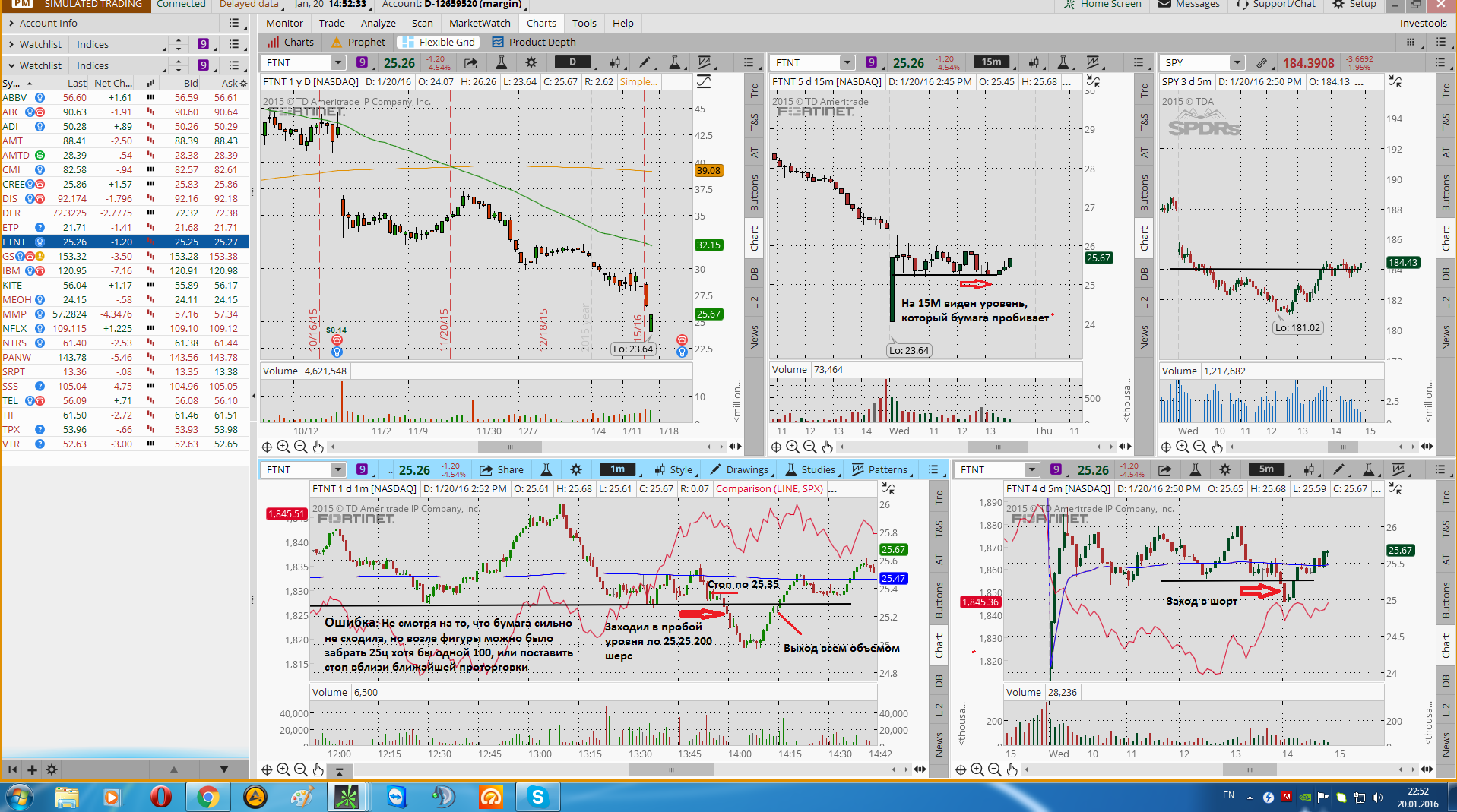Screen dimensions: 1457x812
Task: Select pan hand tool under 15m chart
Action: pyautogui.click(x=827, y=447)
